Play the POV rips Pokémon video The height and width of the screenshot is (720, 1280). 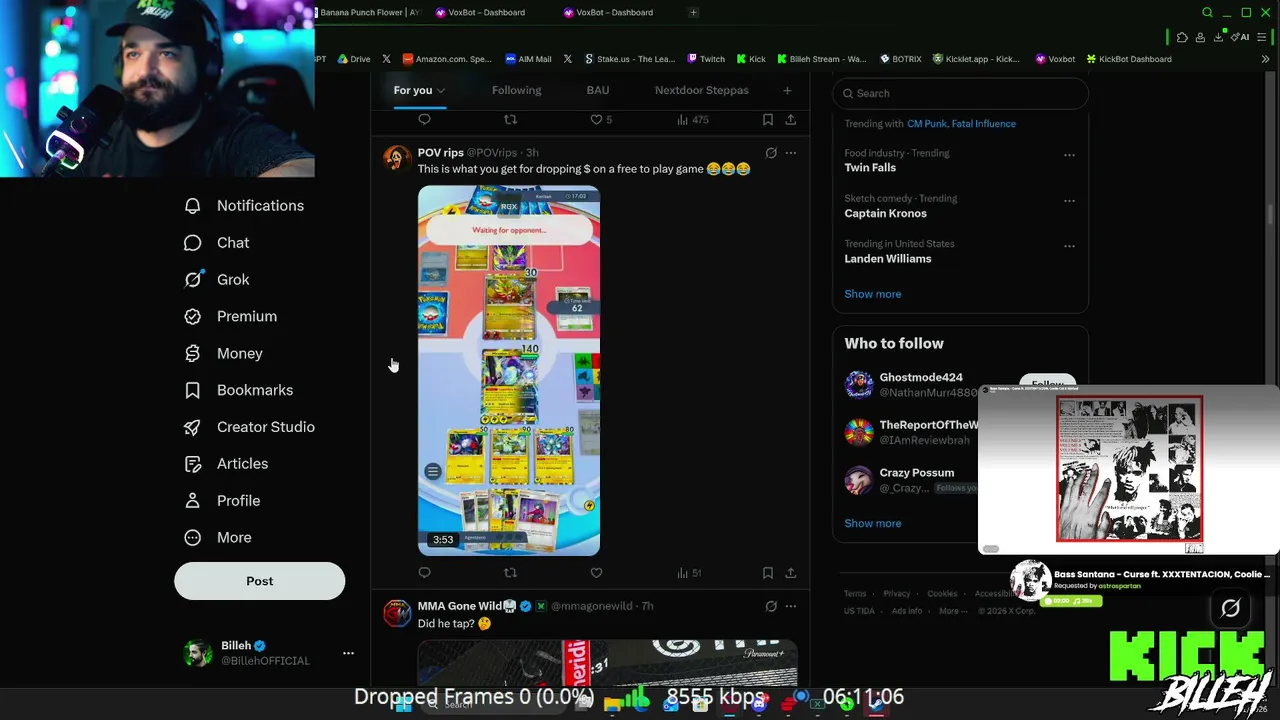point(509,370)
